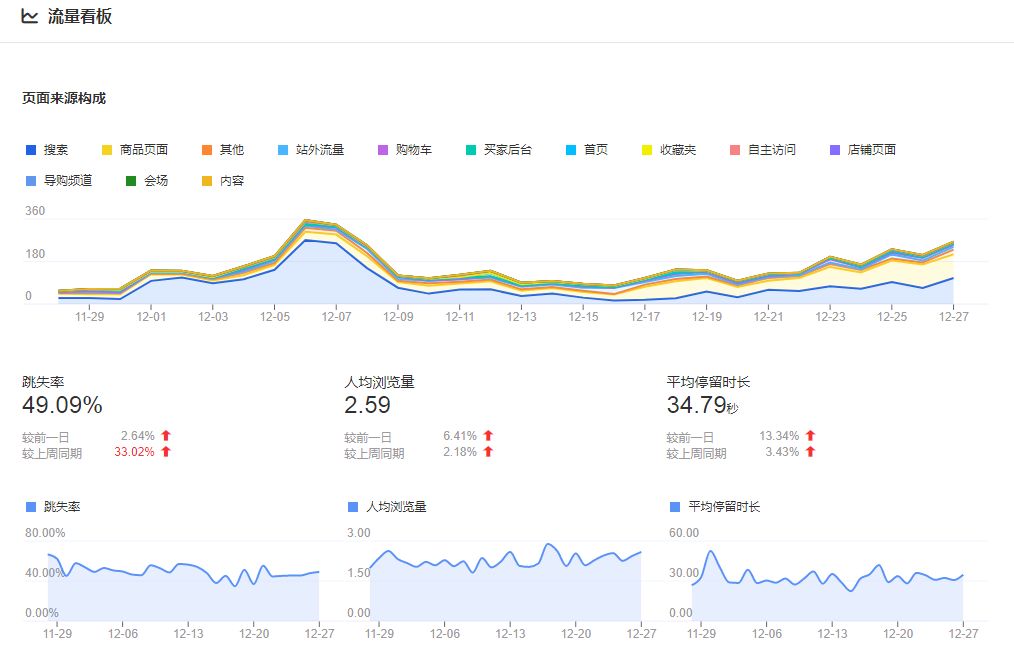Select the 内容 legend label
The height and width of the screenshot is (667, 1014).
(232, 181)
